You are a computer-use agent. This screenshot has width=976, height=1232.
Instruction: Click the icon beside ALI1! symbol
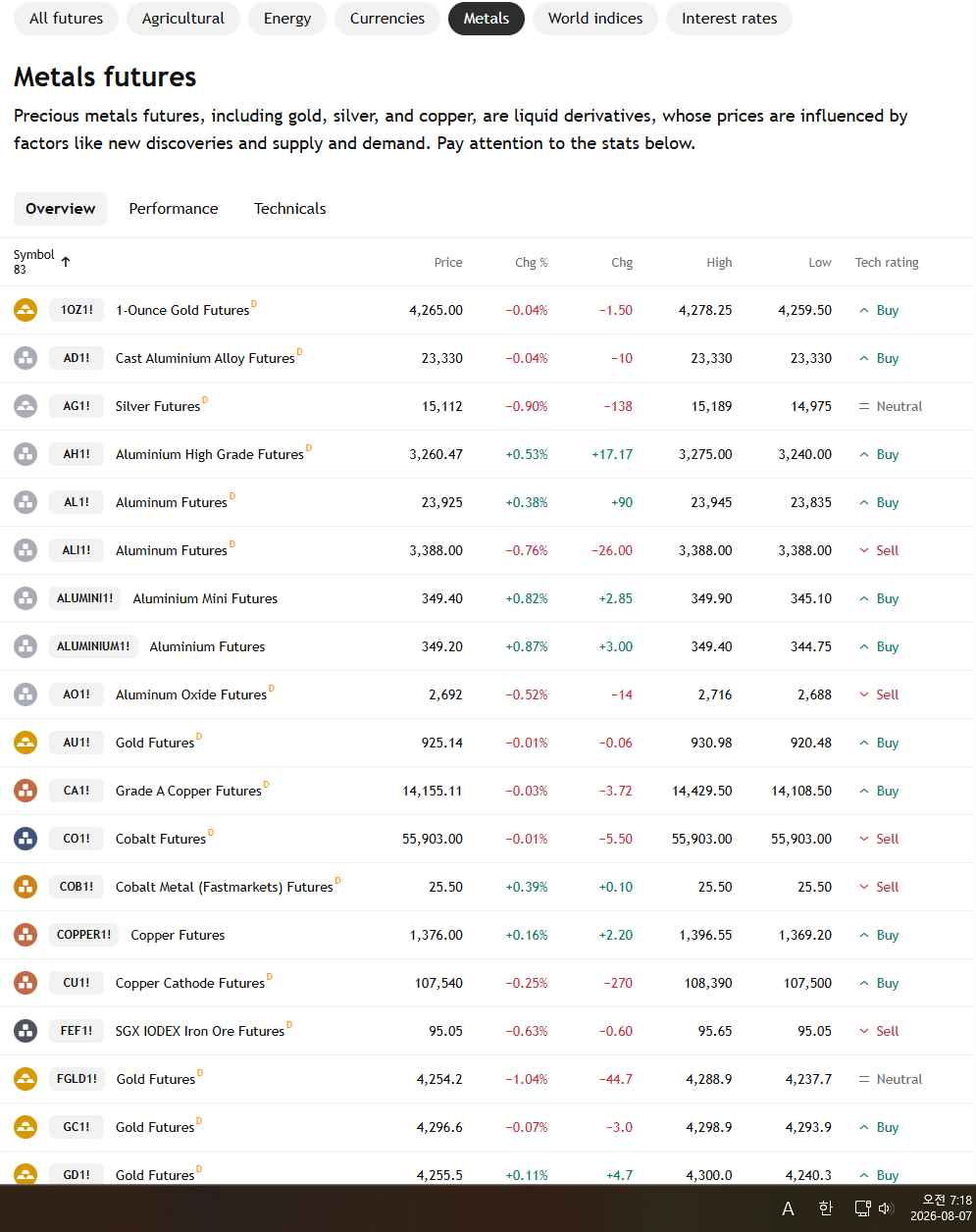click(x=26, y=550)
